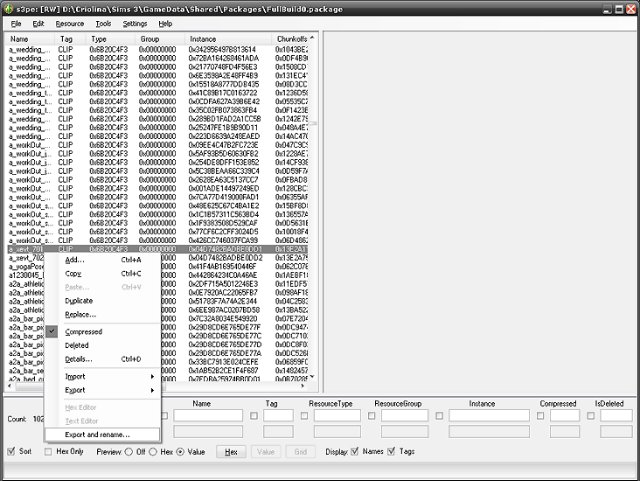
Task: Select Duplicate in the context menu
Action: point(79,300)
